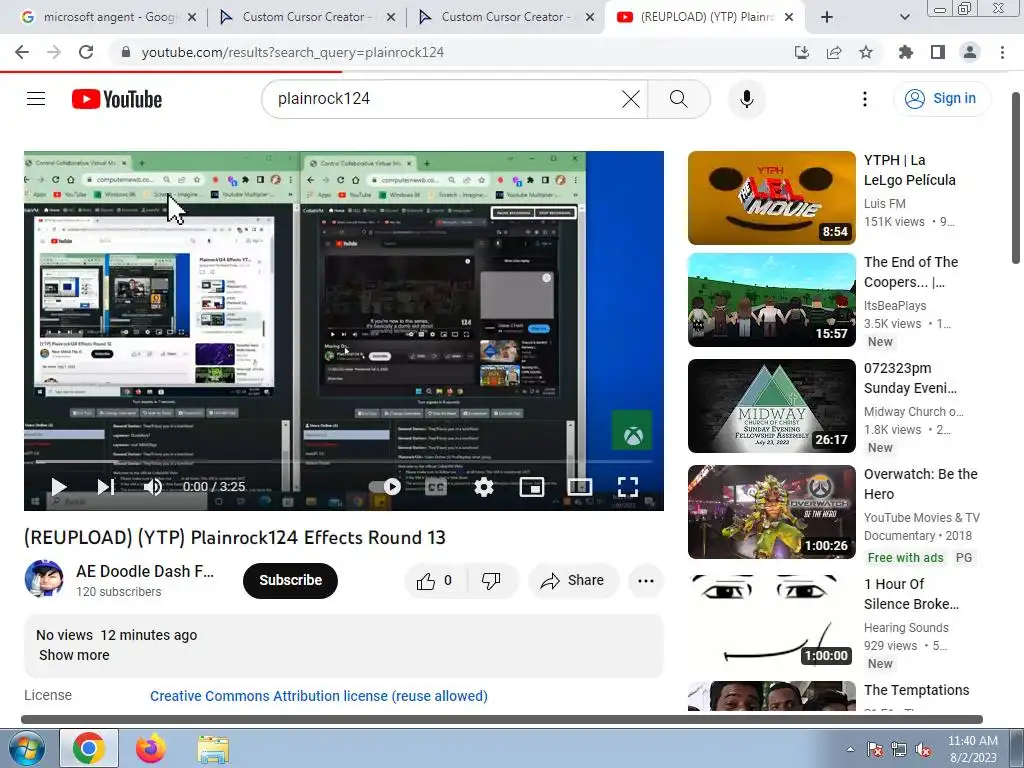Close the active YouTube tab

point(789,17)
